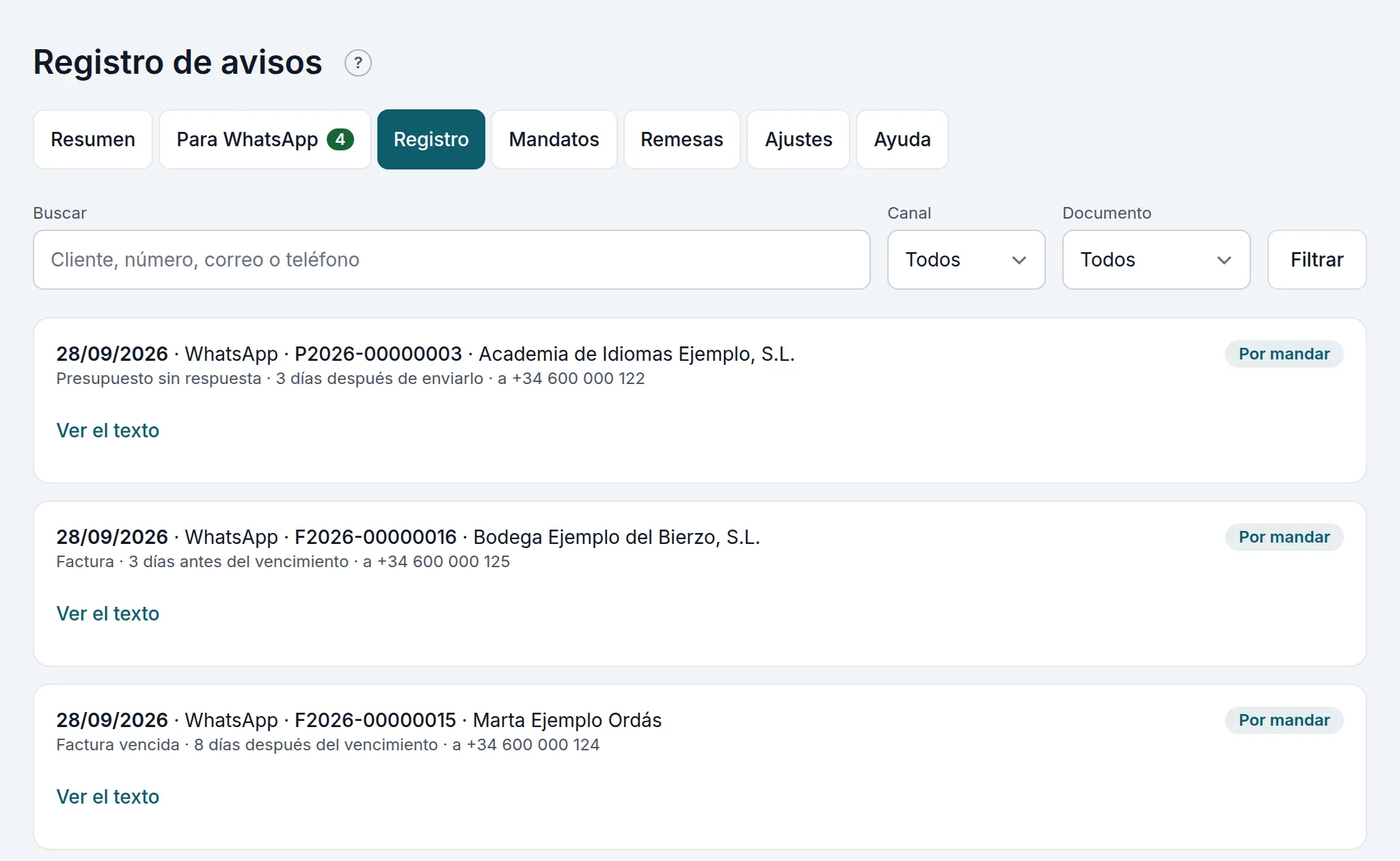Click the help question mark icon
Image resolution: width=1400 pixels, height=861 pixels.
pos(358,63)
